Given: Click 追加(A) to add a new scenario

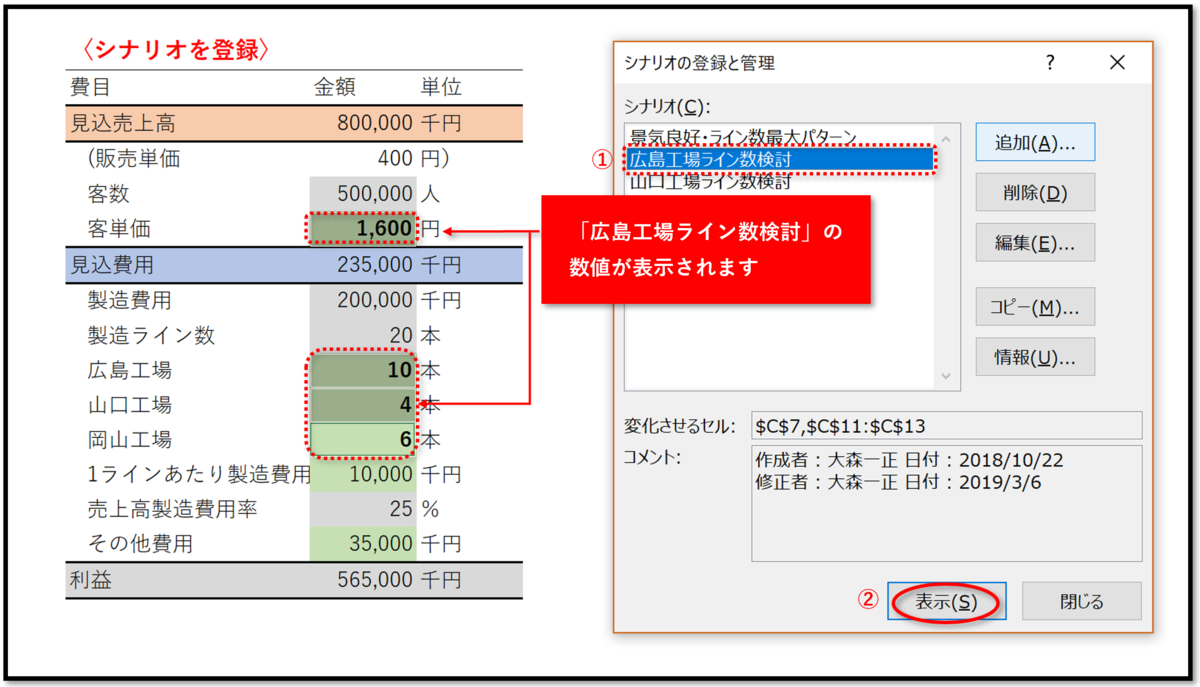Looking at the screenshot, I should (1035, 141).
